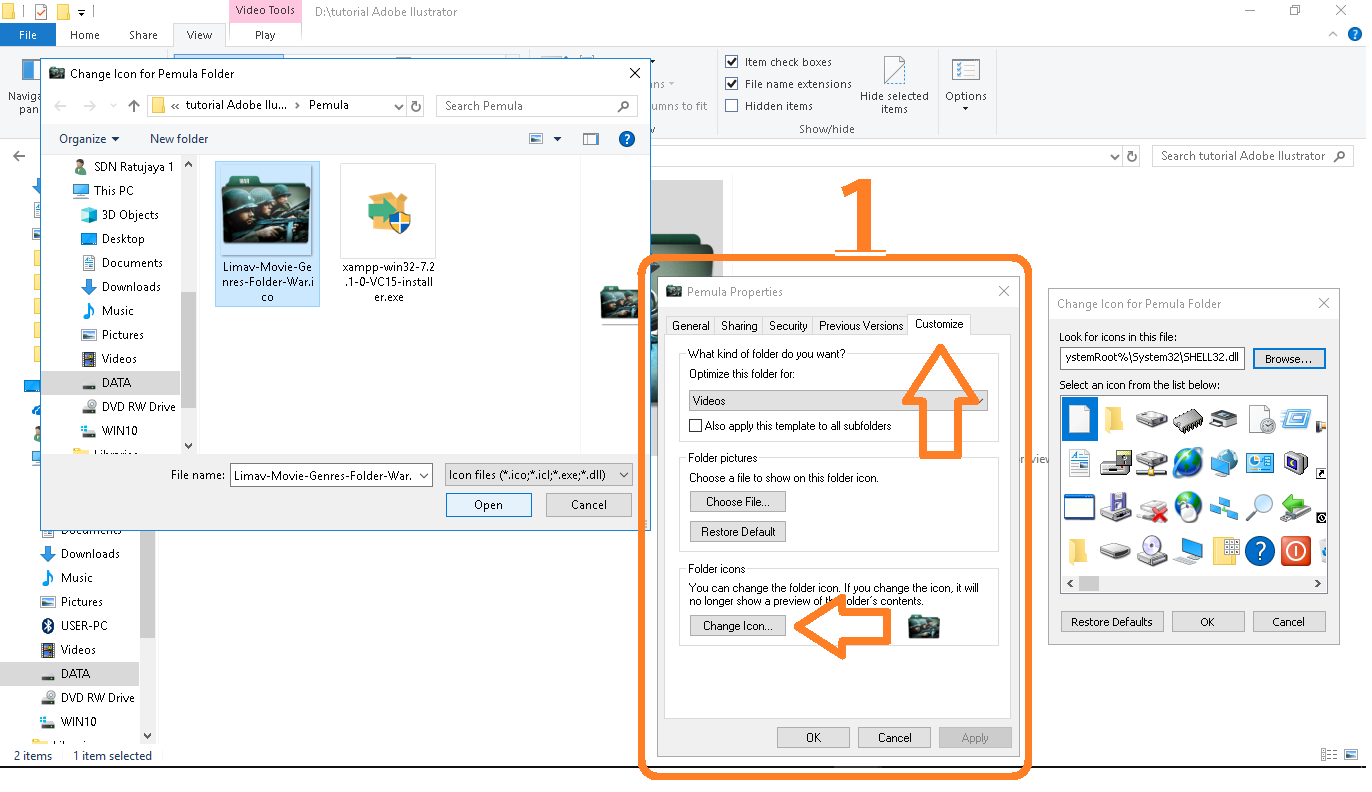1372x792 pixels.
Task: Open the File menu in Explorer
Action: tap(28, 35)
